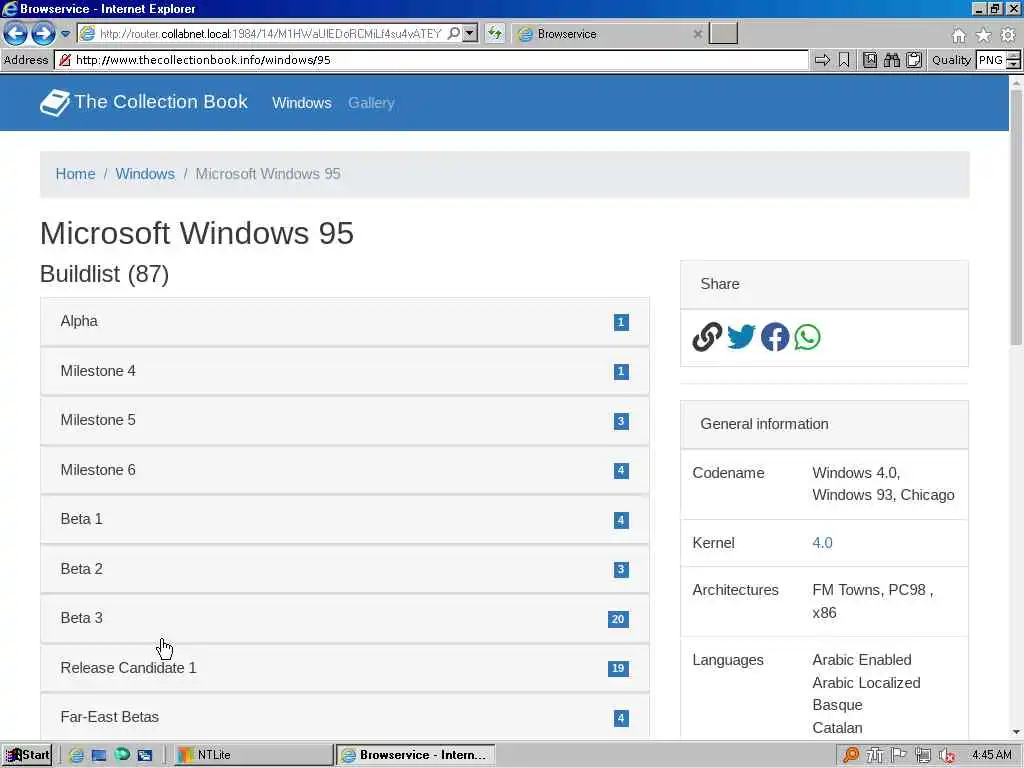Click the Browservice toolbar icon right of bookmark
Viewport: 1024px width, 768px height.
870,60
